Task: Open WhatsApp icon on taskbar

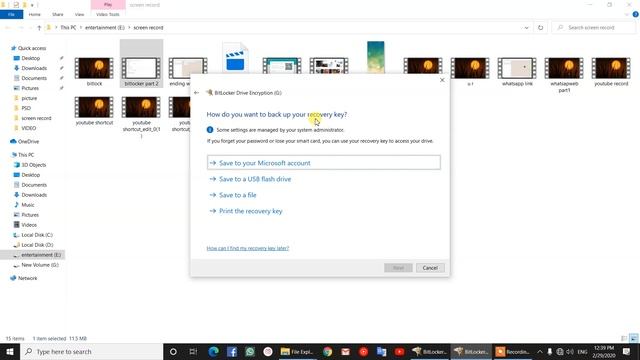Action: pyautogui.click(x=250, y=351)
